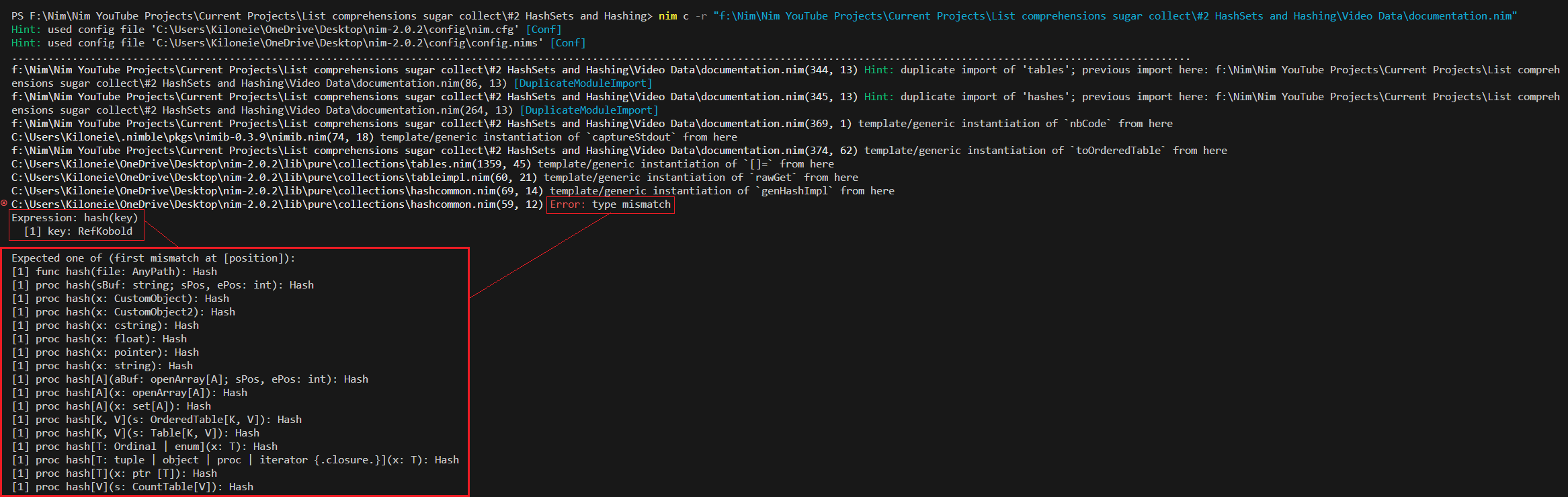
Task: Open the config.nims config file path
Action: 346,43
